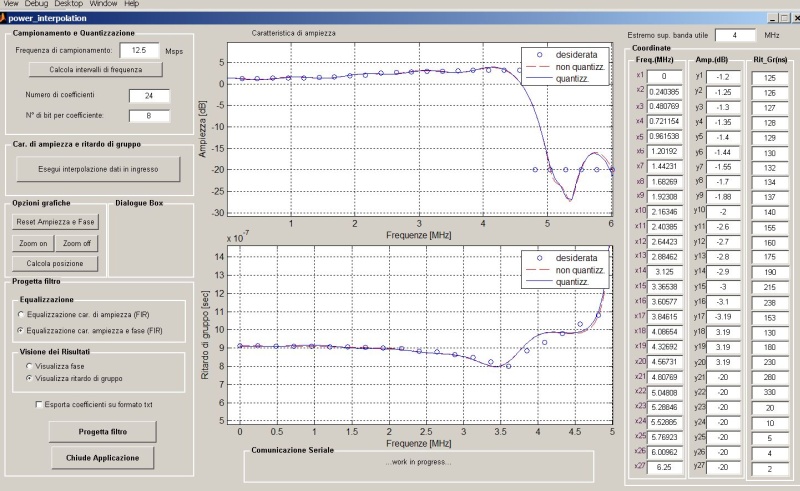The image size is (800, 491).
Task: Click the Zoom off button
Action: (x=77, y=243)
